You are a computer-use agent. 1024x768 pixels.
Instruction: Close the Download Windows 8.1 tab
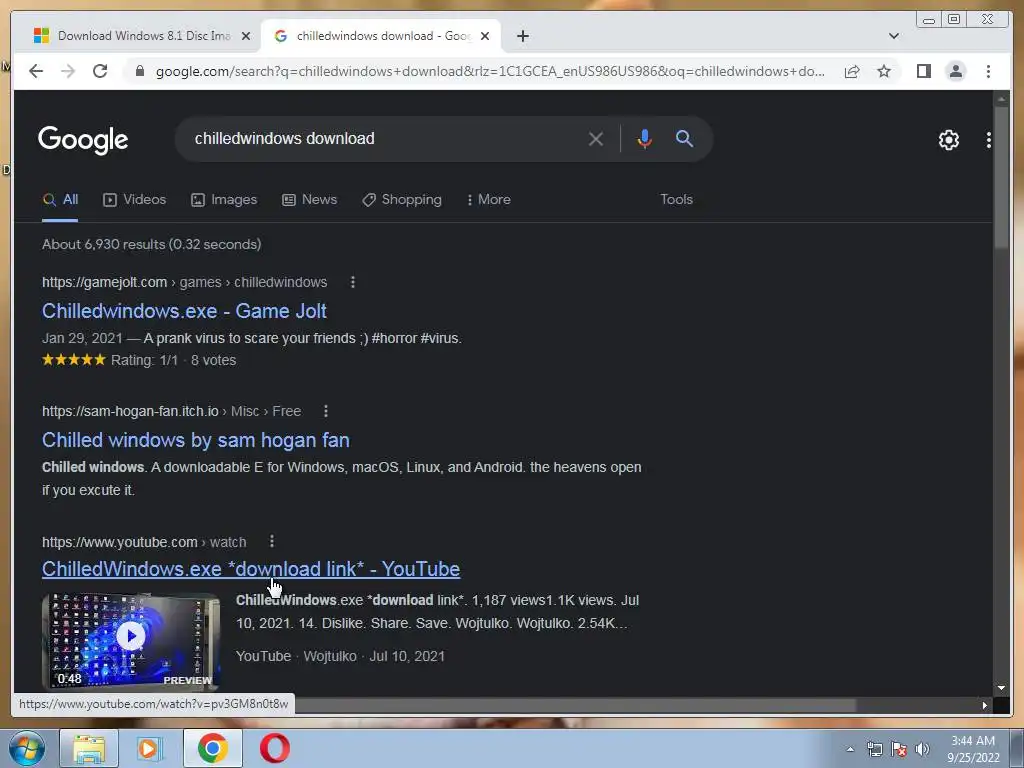(x=246, y=36)
